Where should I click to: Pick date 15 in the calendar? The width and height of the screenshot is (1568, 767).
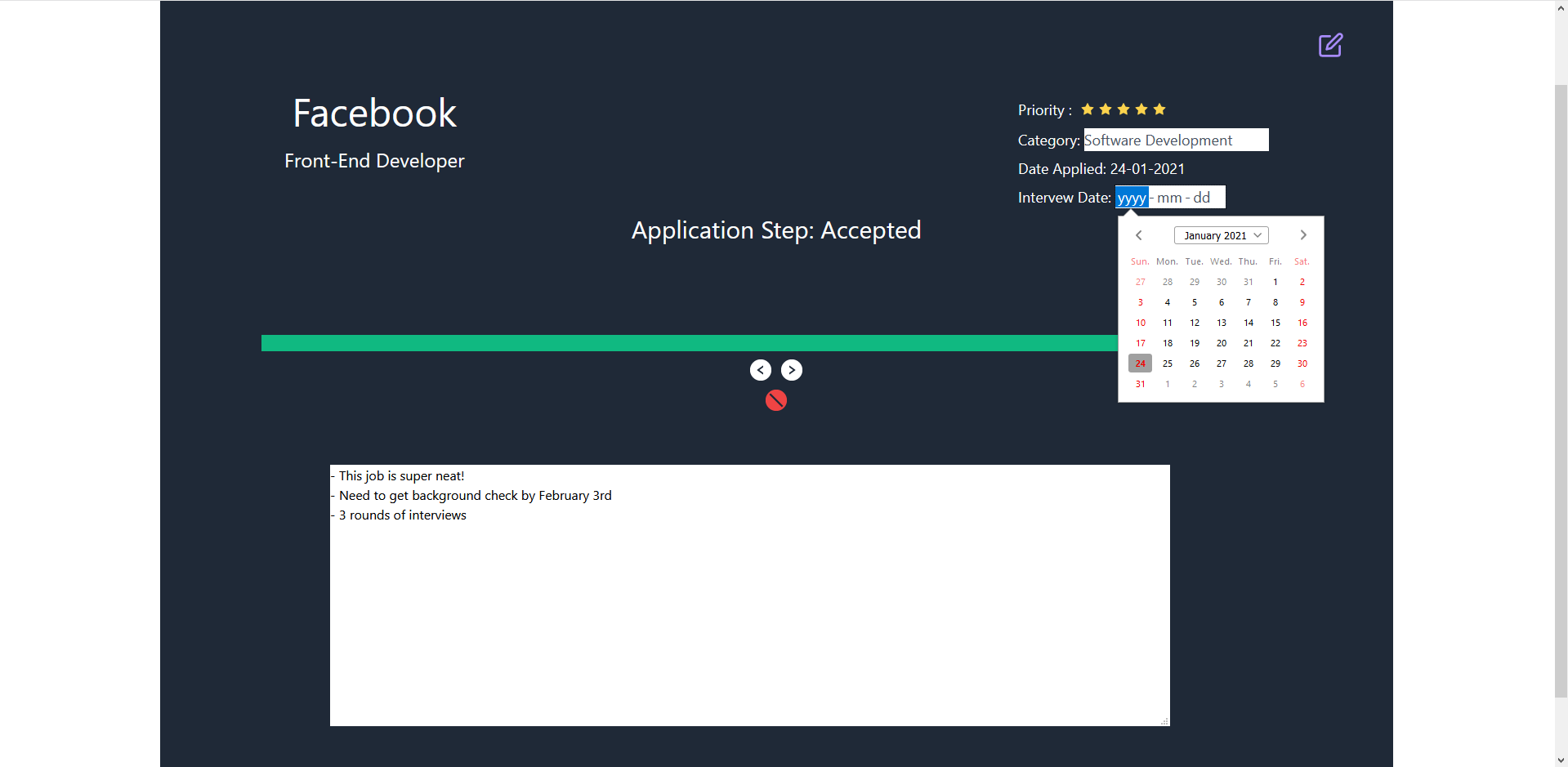click(1275, 323)
